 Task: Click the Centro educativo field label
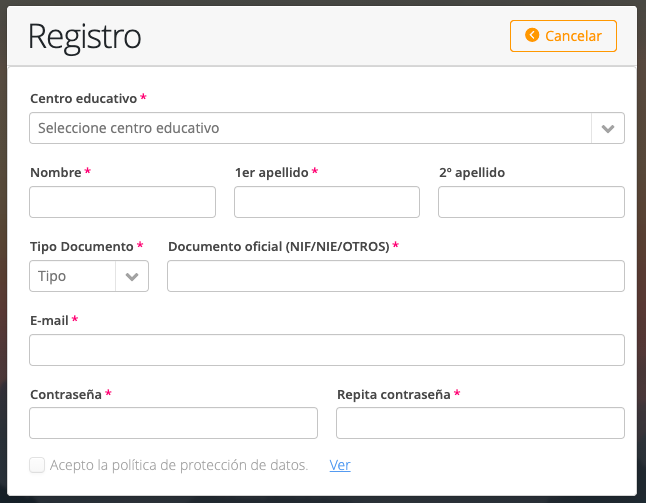click(84, 98)
